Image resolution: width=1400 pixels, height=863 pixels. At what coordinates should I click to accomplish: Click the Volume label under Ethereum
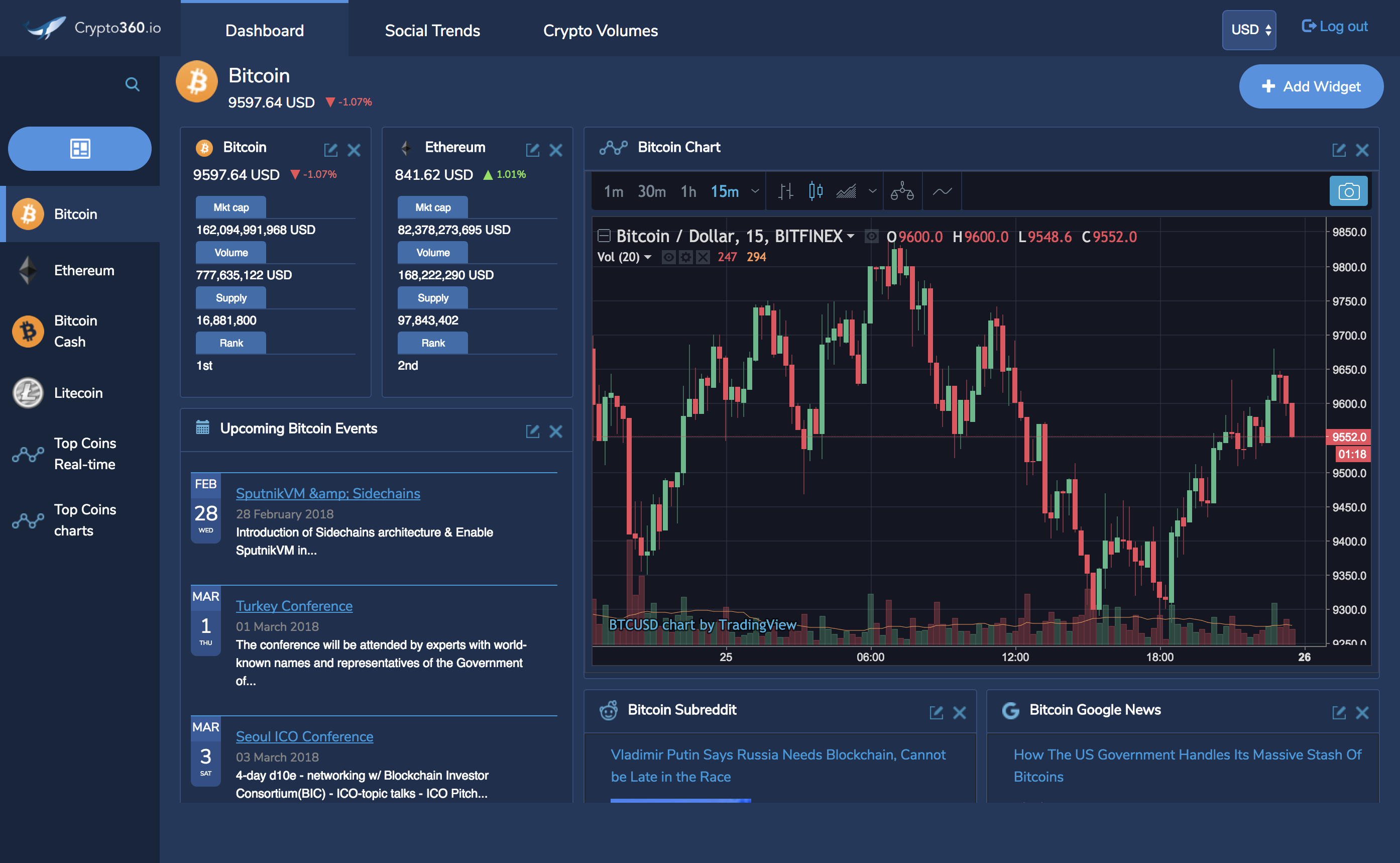433,252
